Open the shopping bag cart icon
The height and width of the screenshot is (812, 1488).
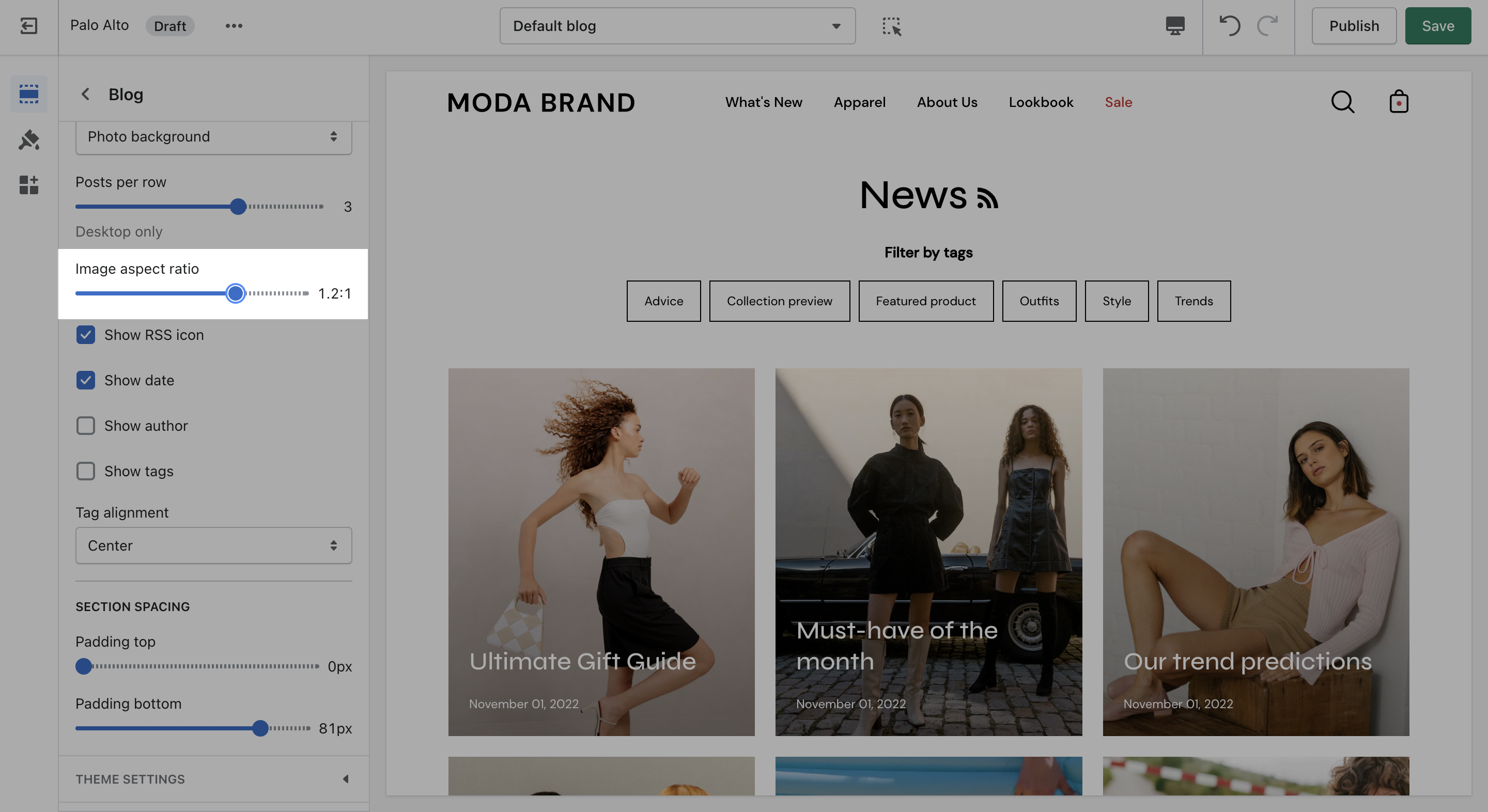[1399, 102]
